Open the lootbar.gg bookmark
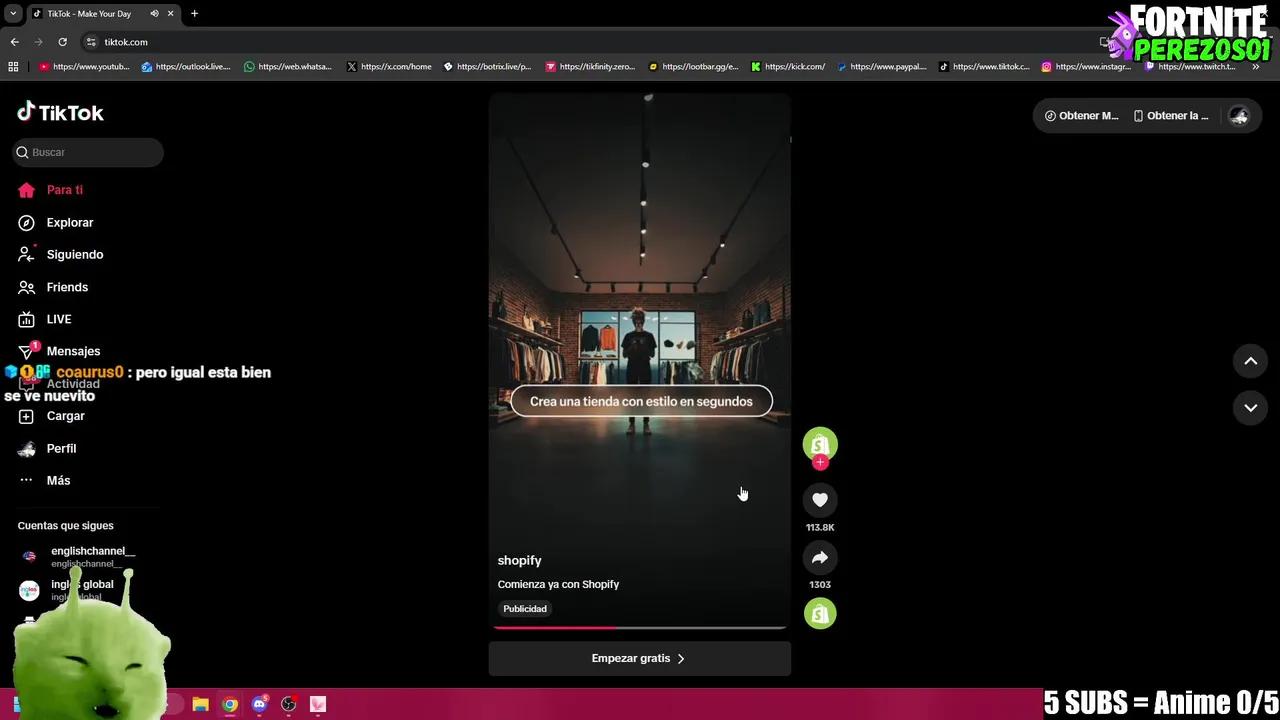 point(693,67)
